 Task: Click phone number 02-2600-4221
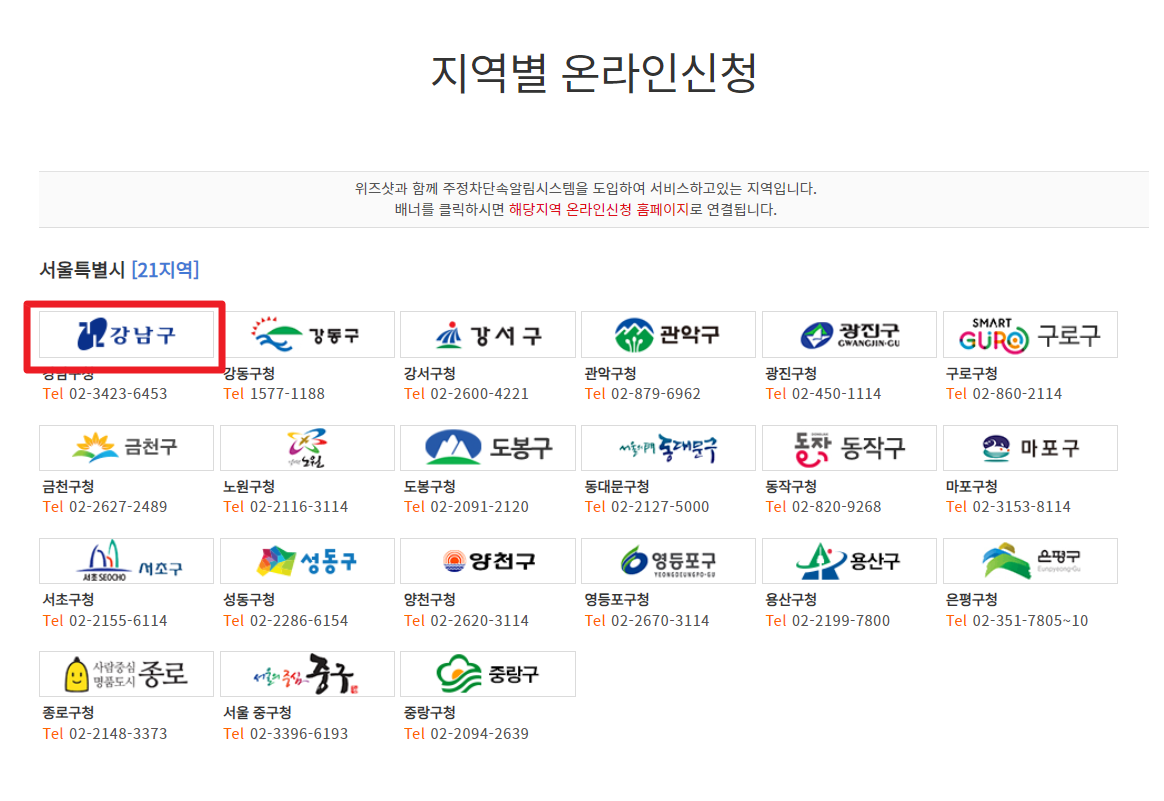[480, 394]
